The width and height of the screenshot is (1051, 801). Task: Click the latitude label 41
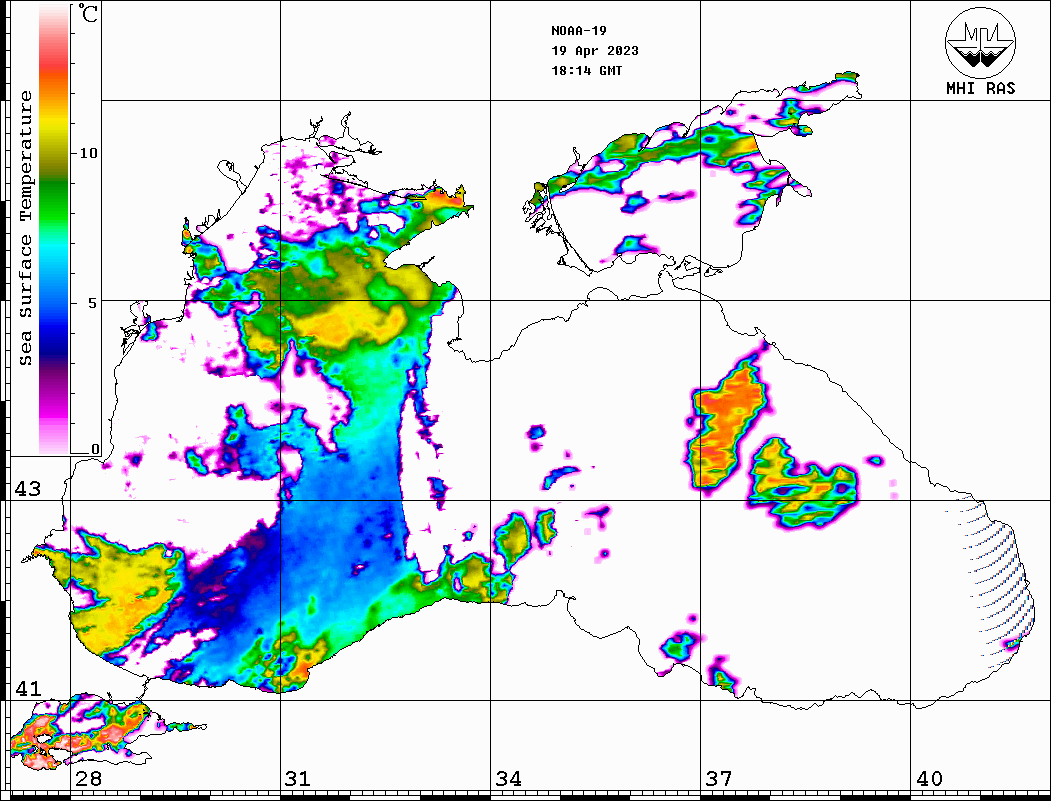pos(26,689)
